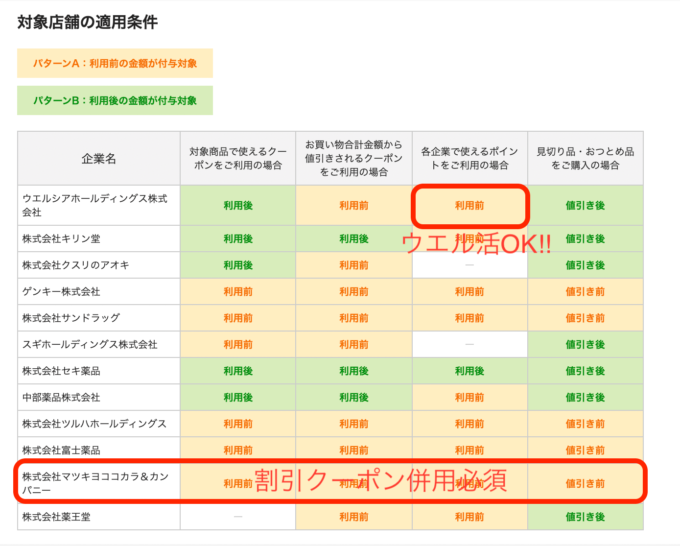Click the heading 対象店舗の適用条件
This screenshot has width=680, height=546.
pyautogui.click(x=87, y=22)
